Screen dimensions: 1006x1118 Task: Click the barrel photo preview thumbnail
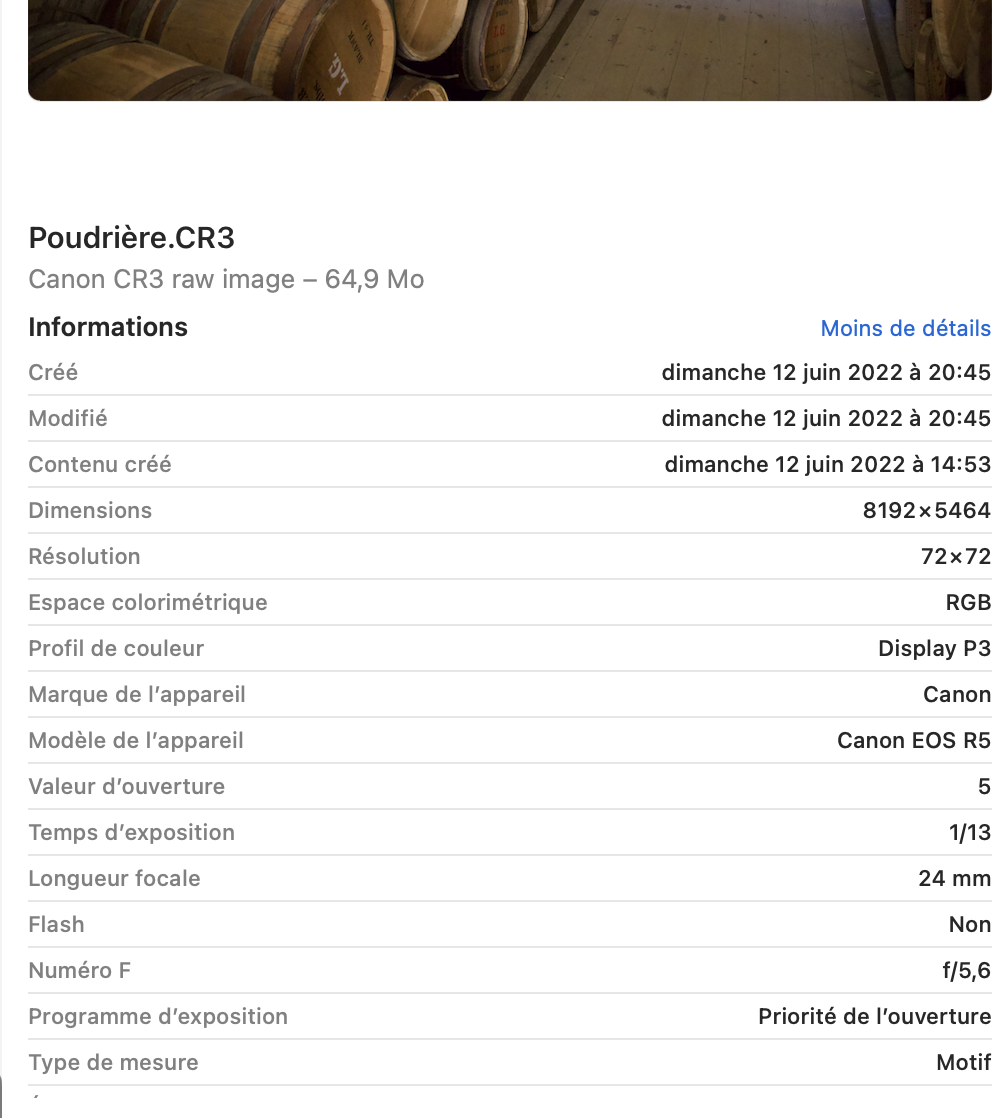pos(509,49)
